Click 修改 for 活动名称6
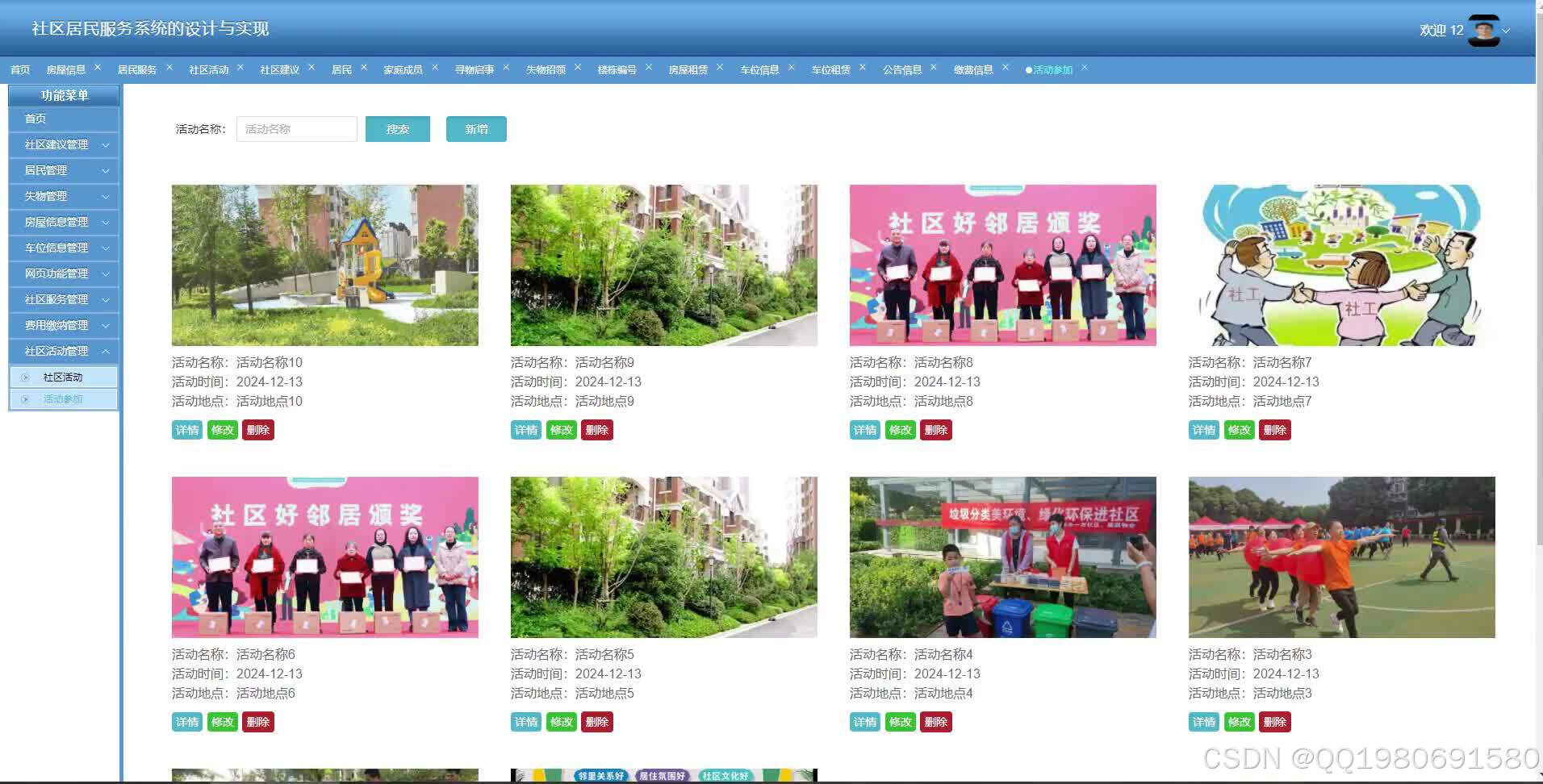1543x784 pixels. [223, 722]
